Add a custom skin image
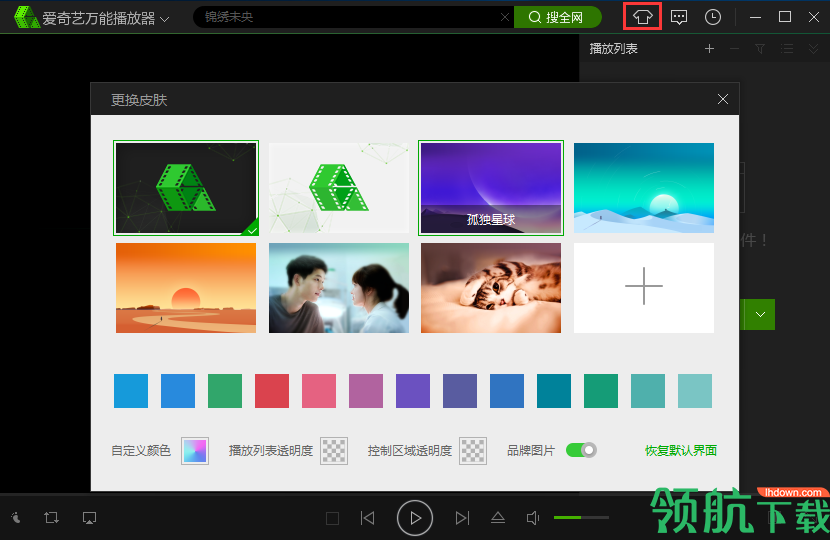The width and height of the screenshot is (830, 540). 644,288
